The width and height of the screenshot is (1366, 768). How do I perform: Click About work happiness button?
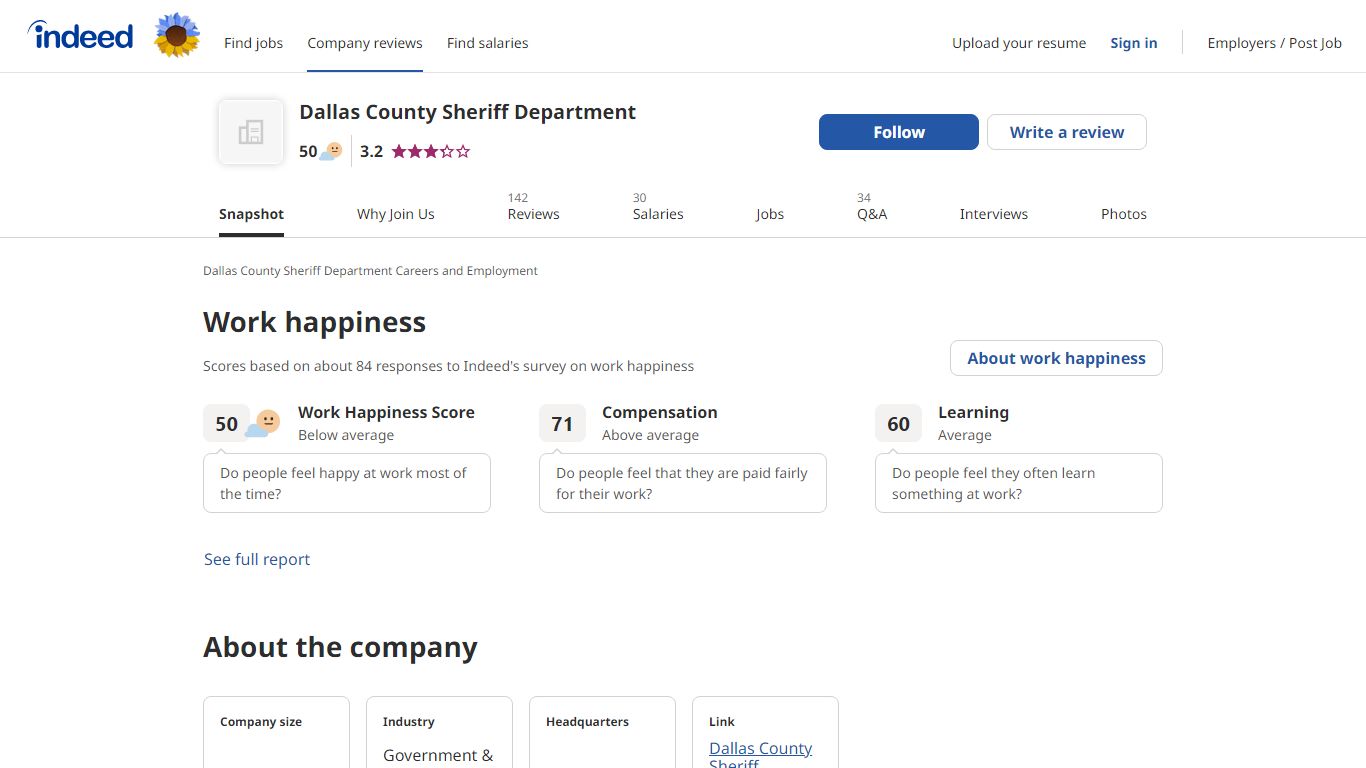[1056, 358]
